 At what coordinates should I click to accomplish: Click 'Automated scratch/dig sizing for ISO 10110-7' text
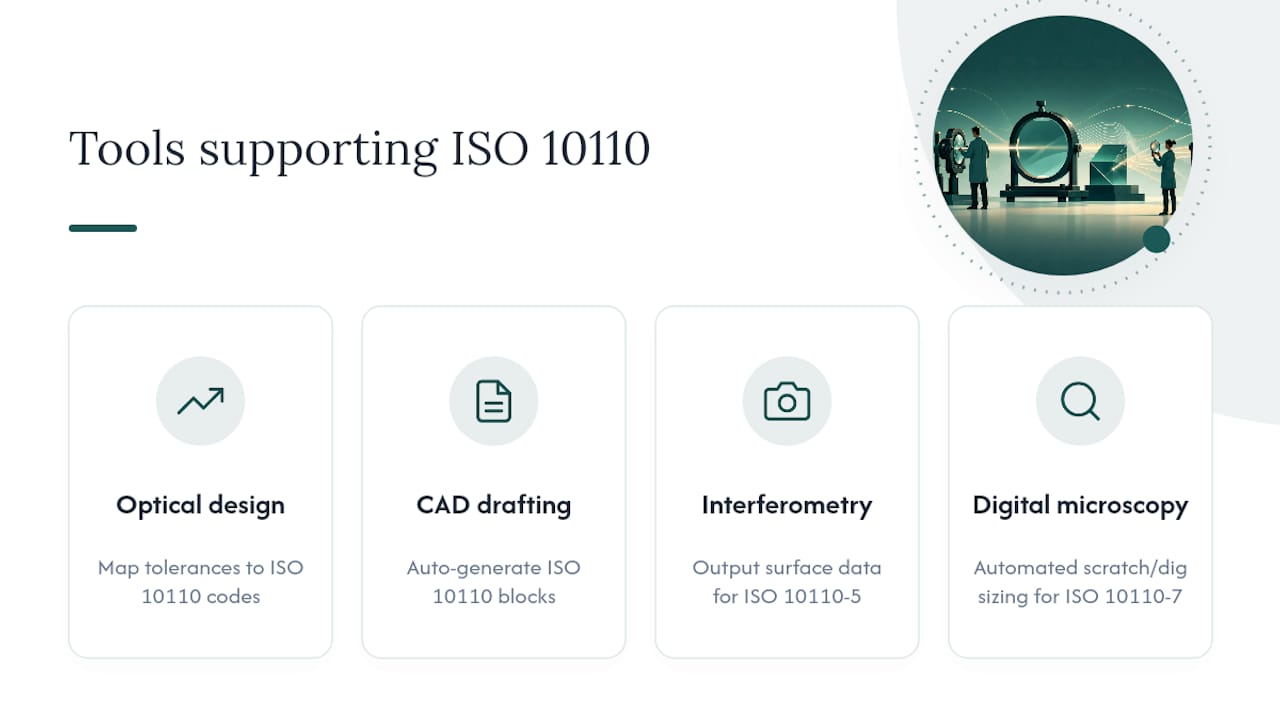tap(1080, 582)
